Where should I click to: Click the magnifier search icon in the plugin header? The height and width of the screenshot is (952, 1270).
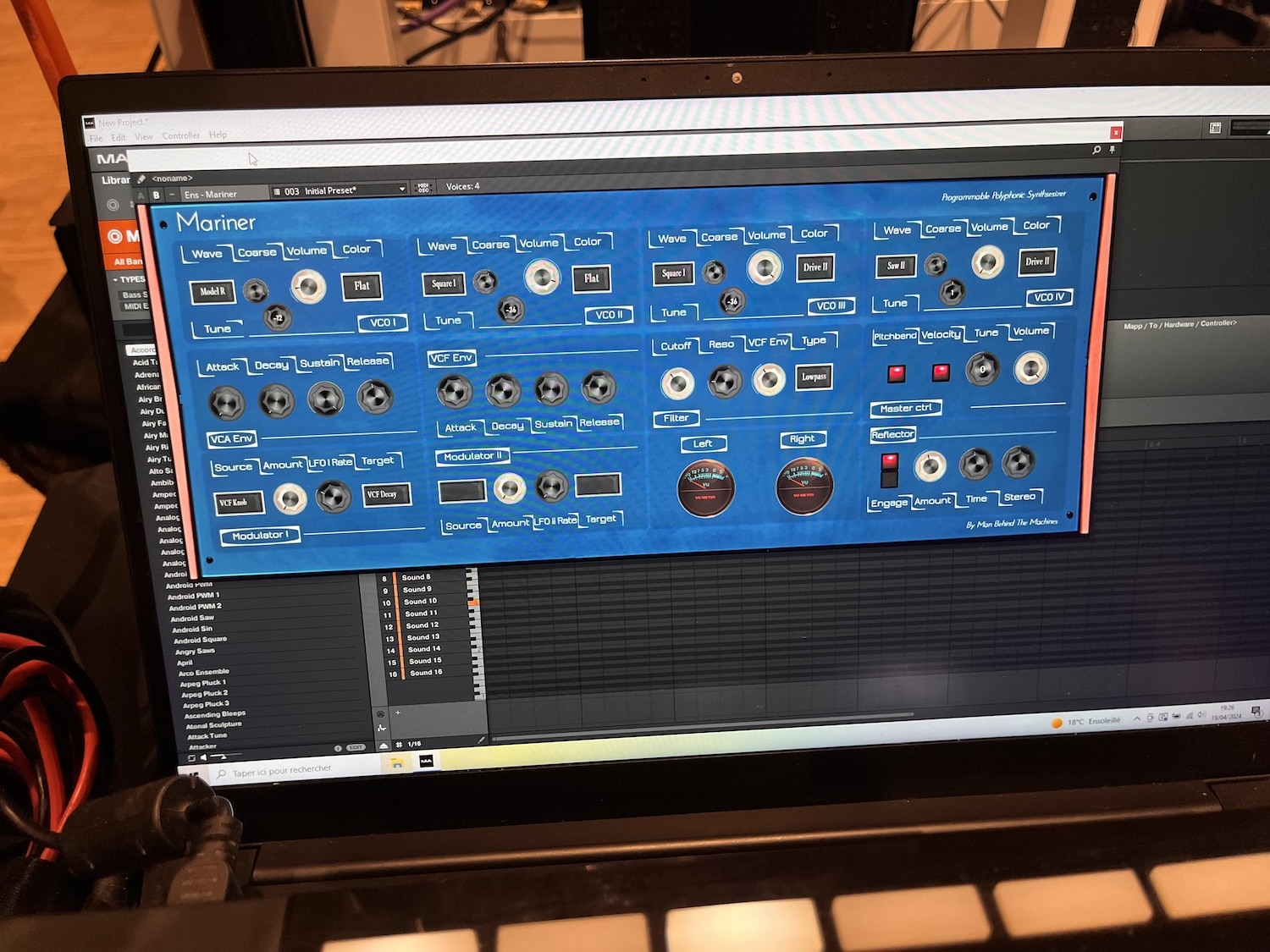(x=1096, y=150)
